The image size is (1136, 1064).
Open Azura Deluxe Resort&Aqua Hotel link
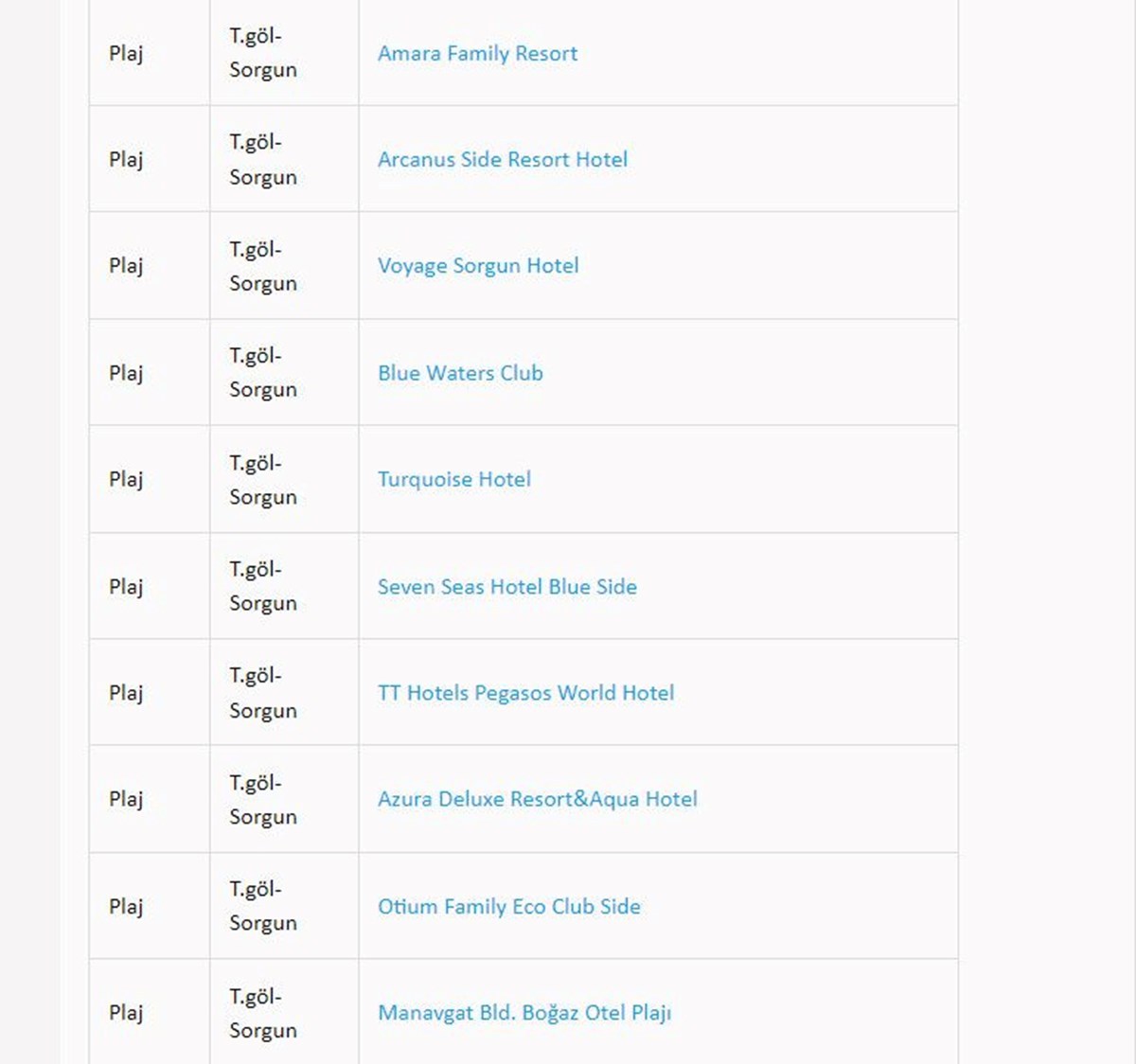pyautogui.click(x=538, y=799)
